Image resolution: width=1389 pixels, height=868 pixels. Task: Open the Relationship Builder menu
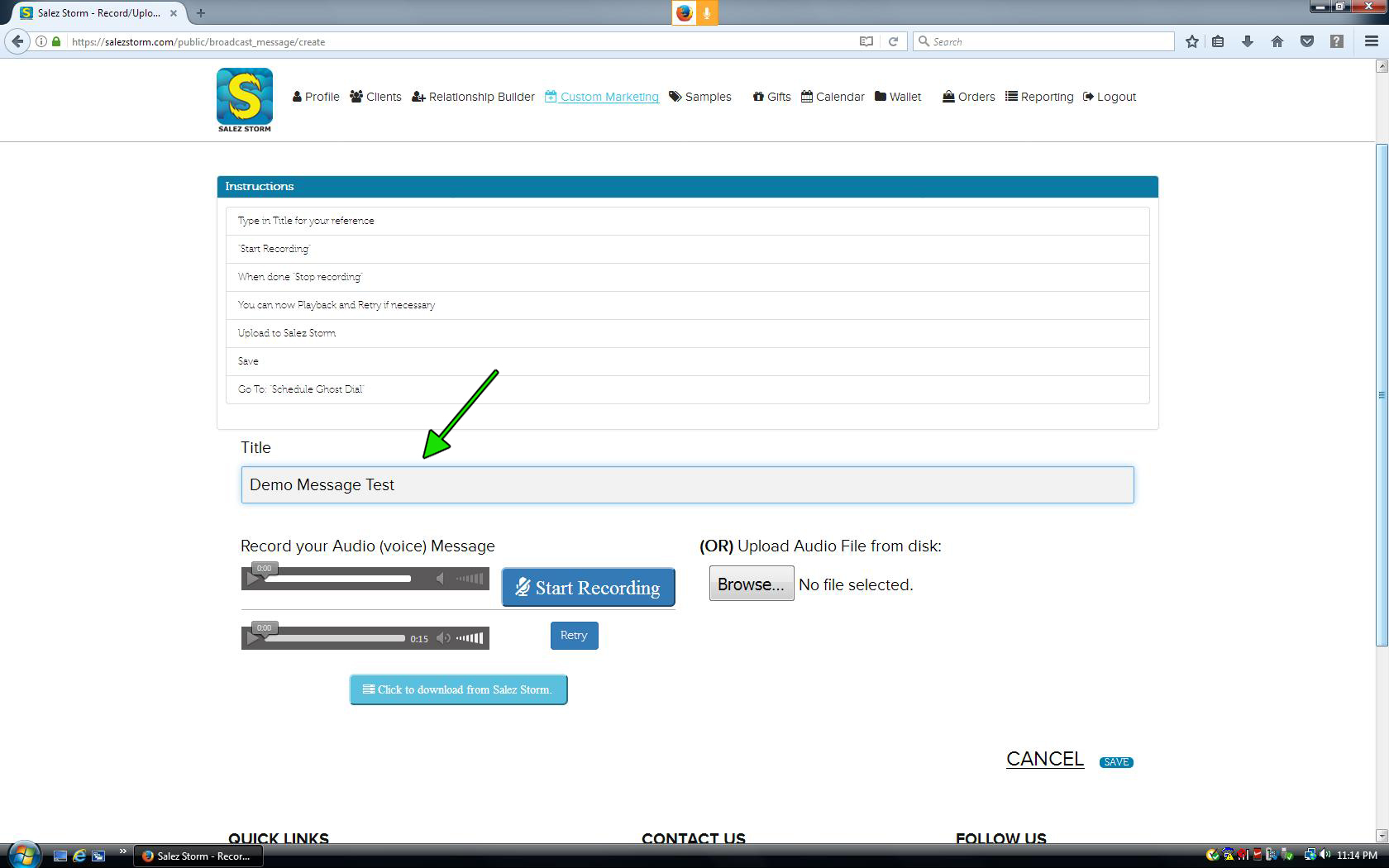[473, 97]
